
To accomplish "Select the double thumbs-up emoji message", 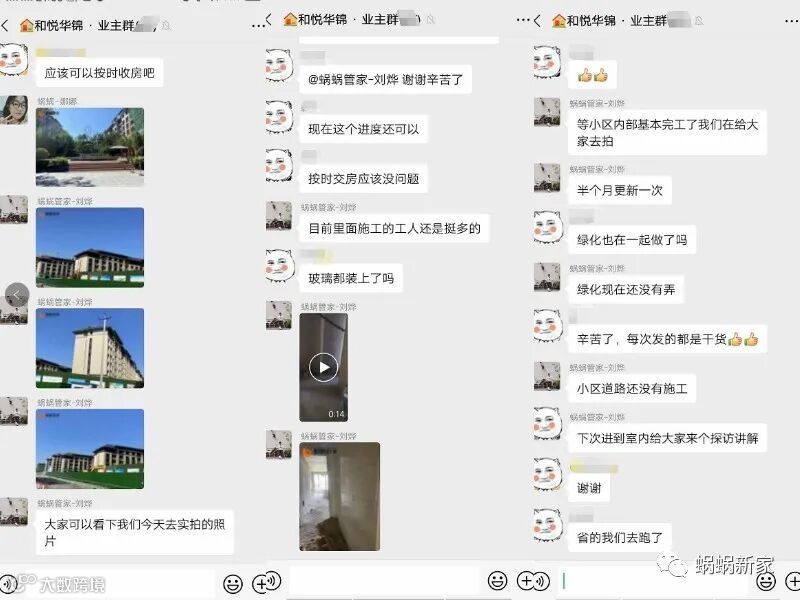I will pyautogui.click(x=592, y=76).
